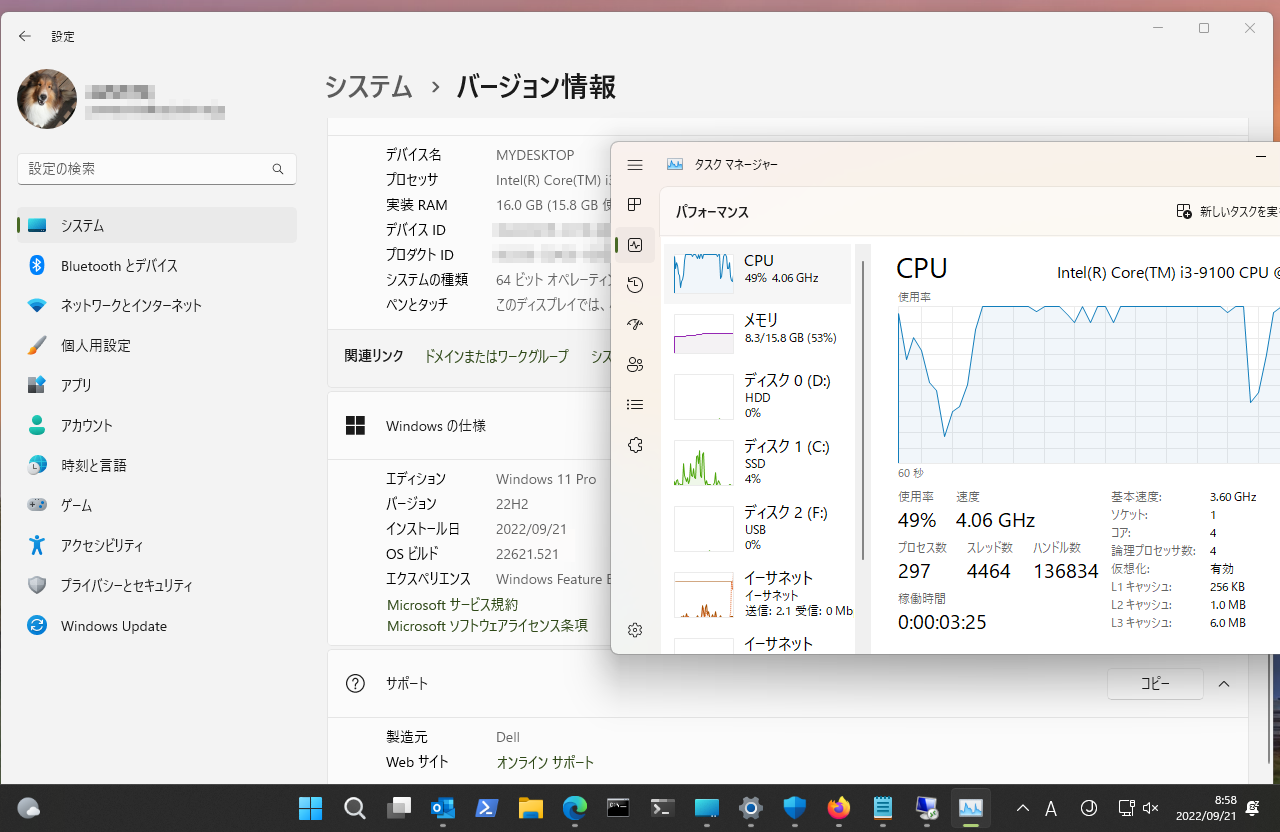Select the メモリ performance graph item
The image size is (1280, 832).
coord(757,332)
